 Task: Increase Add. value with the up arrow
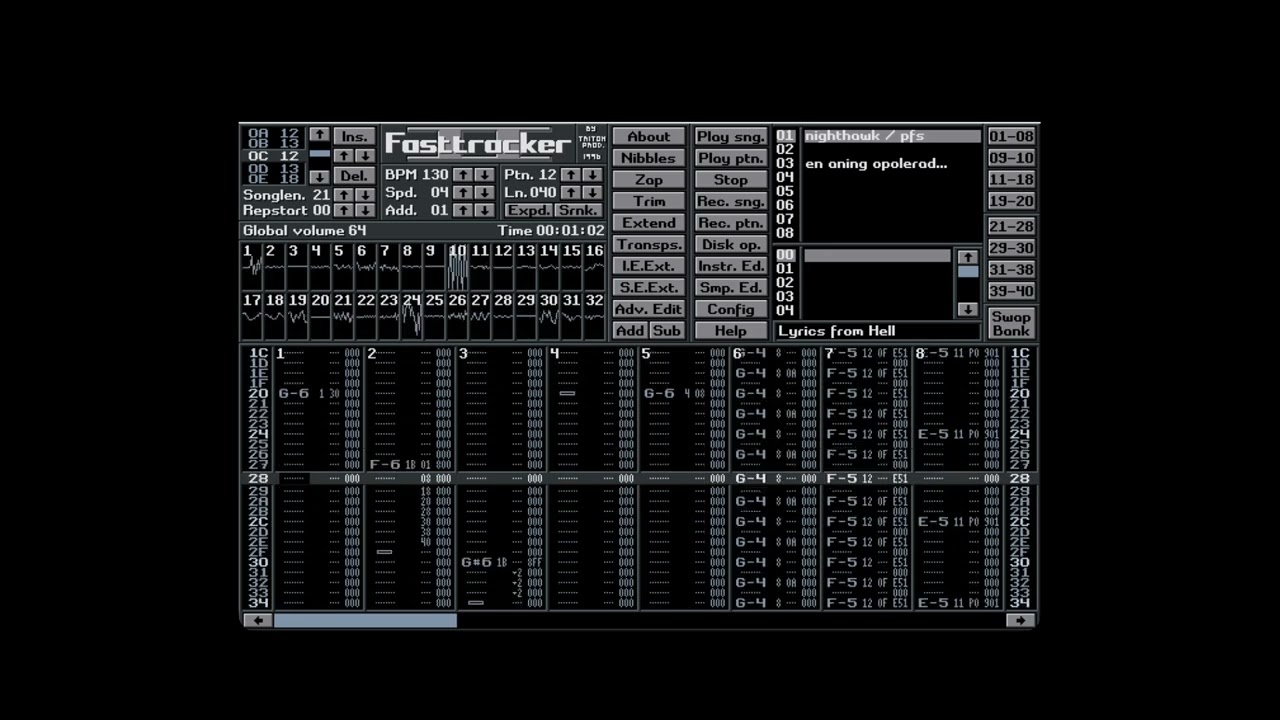pos(462,210)
